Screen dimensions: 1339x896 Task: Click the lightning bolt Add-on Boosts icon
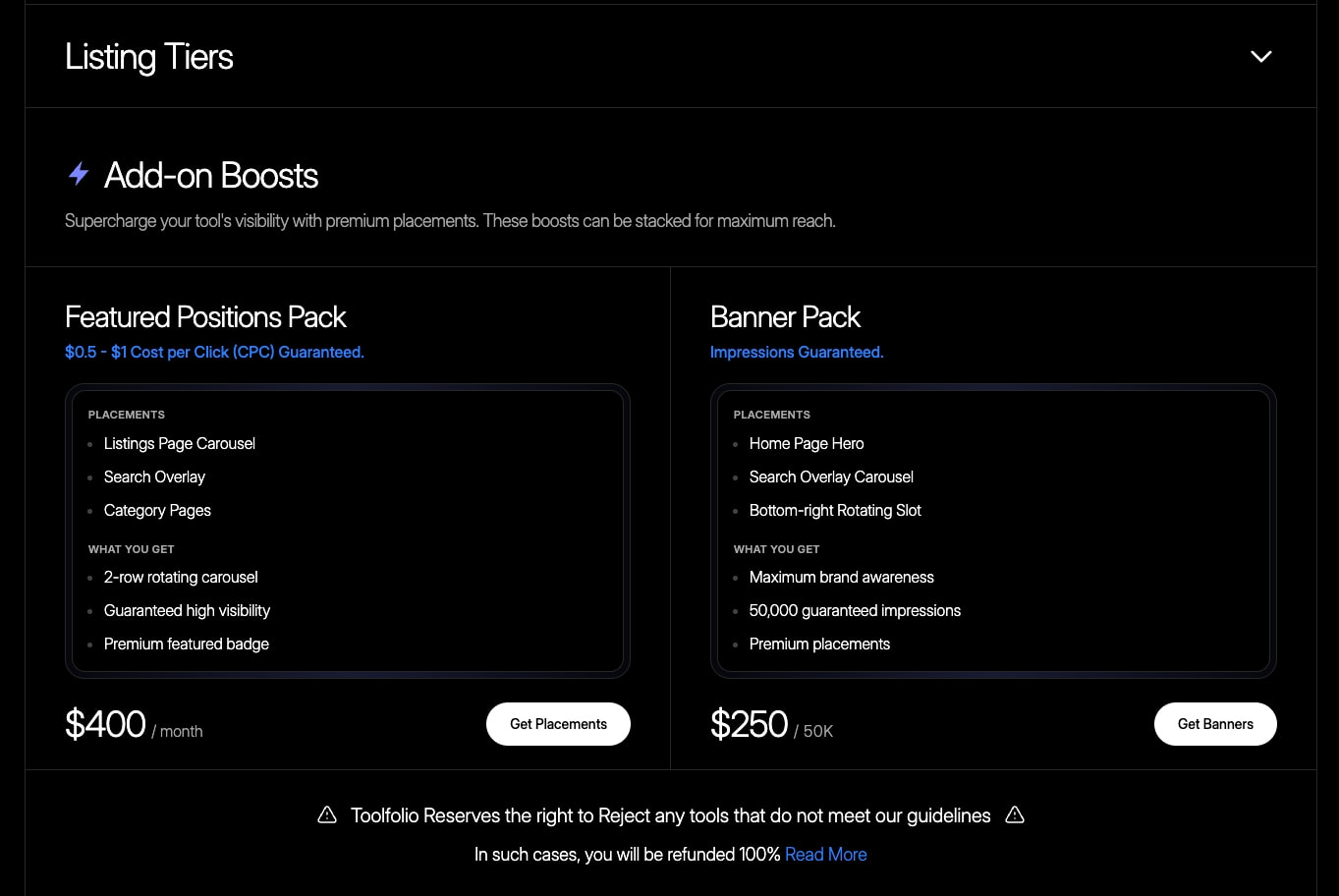79,175
